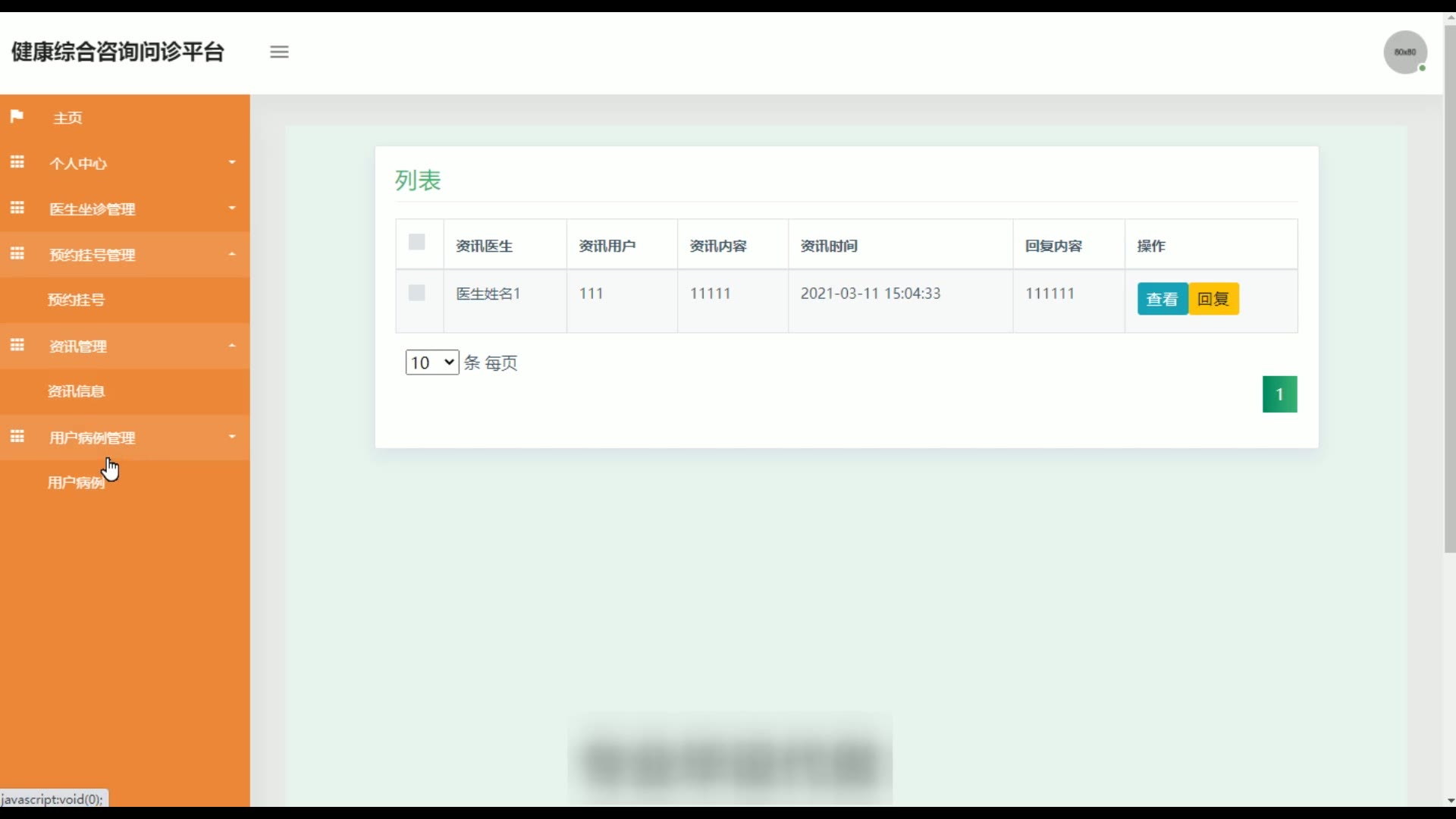This screenshot has height=819, width=1456.
Task: Click grid icon next to 医生坐诊管理
Action: click(x=17, y=208)
